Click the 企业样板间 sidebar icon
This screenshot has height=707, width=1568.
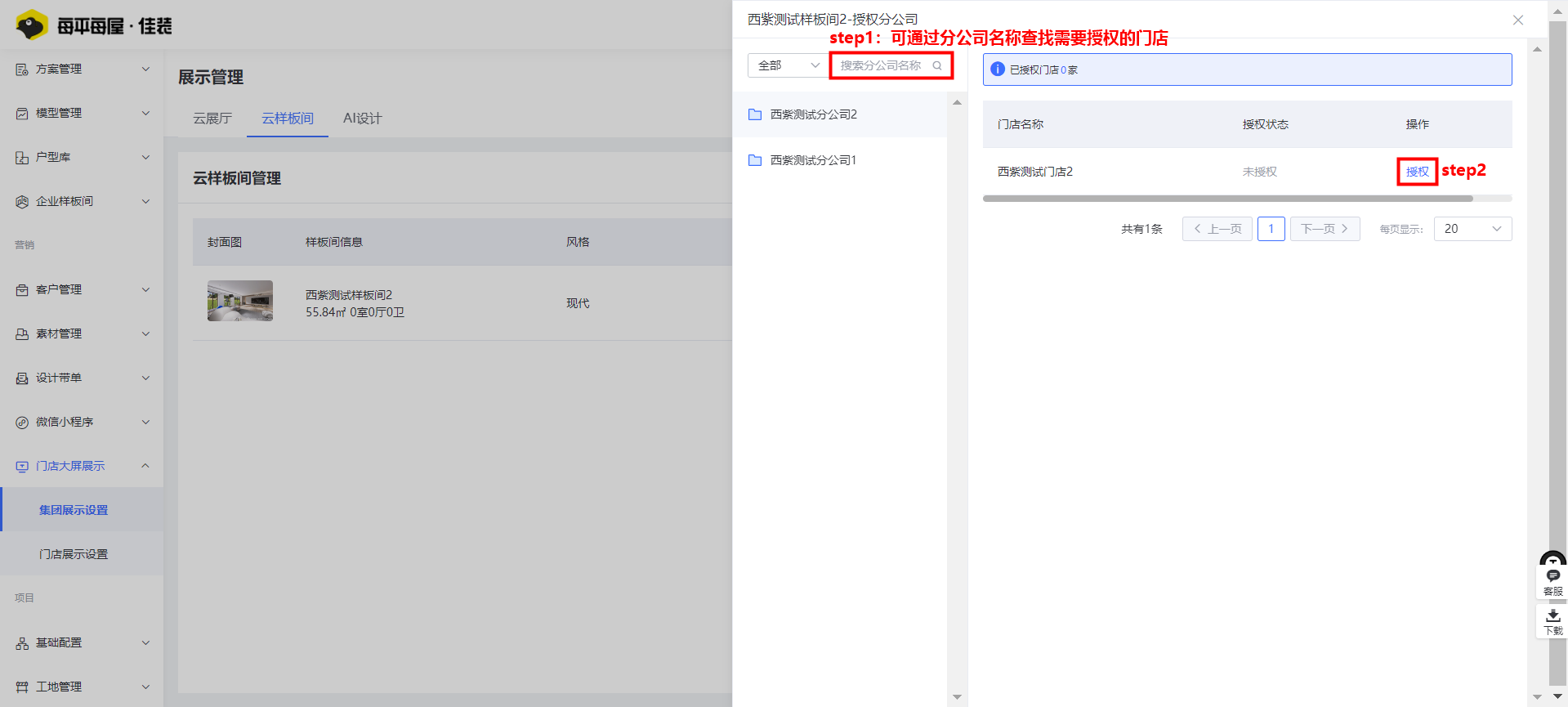tap(22, 202)
